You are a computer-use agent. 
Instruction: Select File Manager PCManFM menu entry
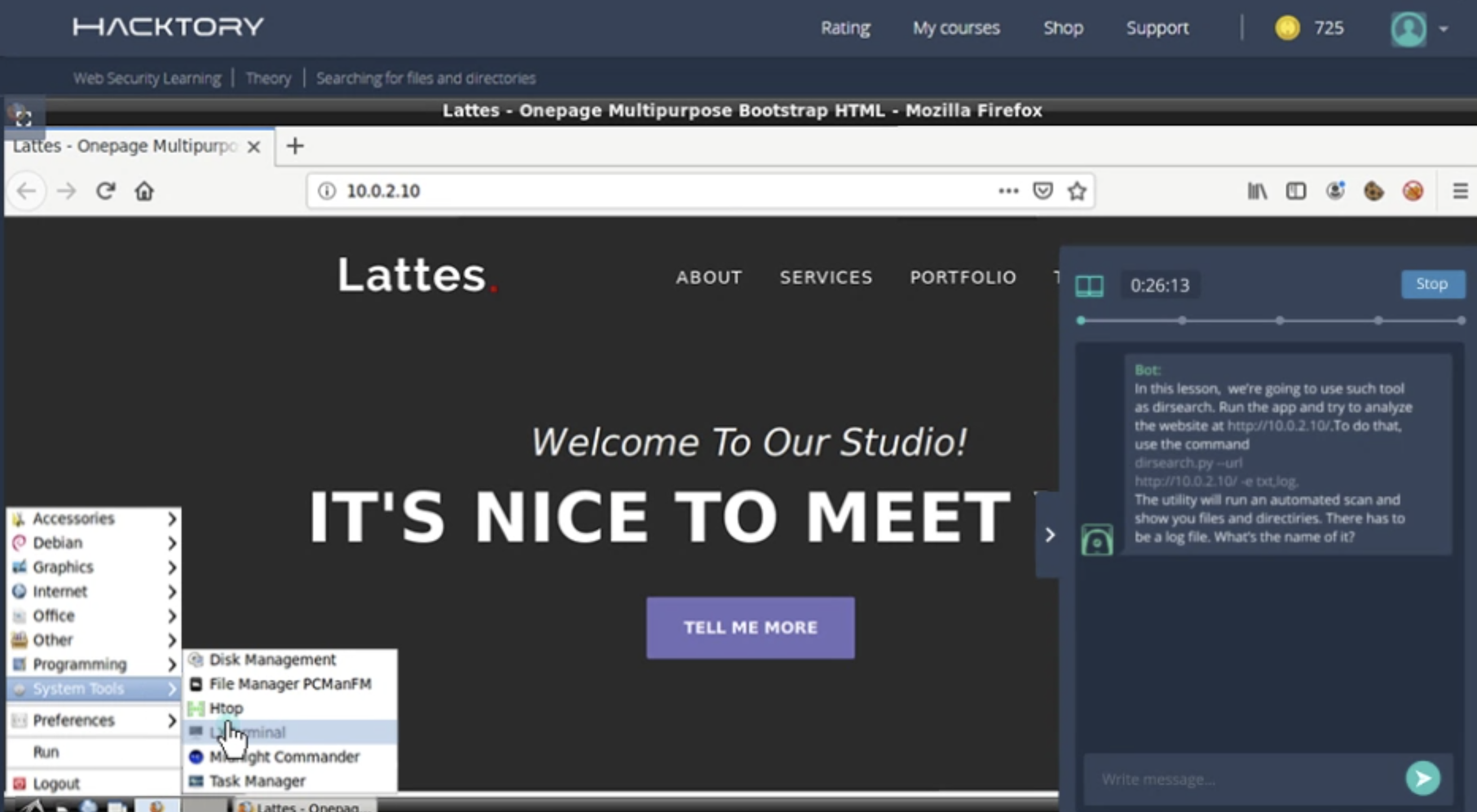coord(290,683)
